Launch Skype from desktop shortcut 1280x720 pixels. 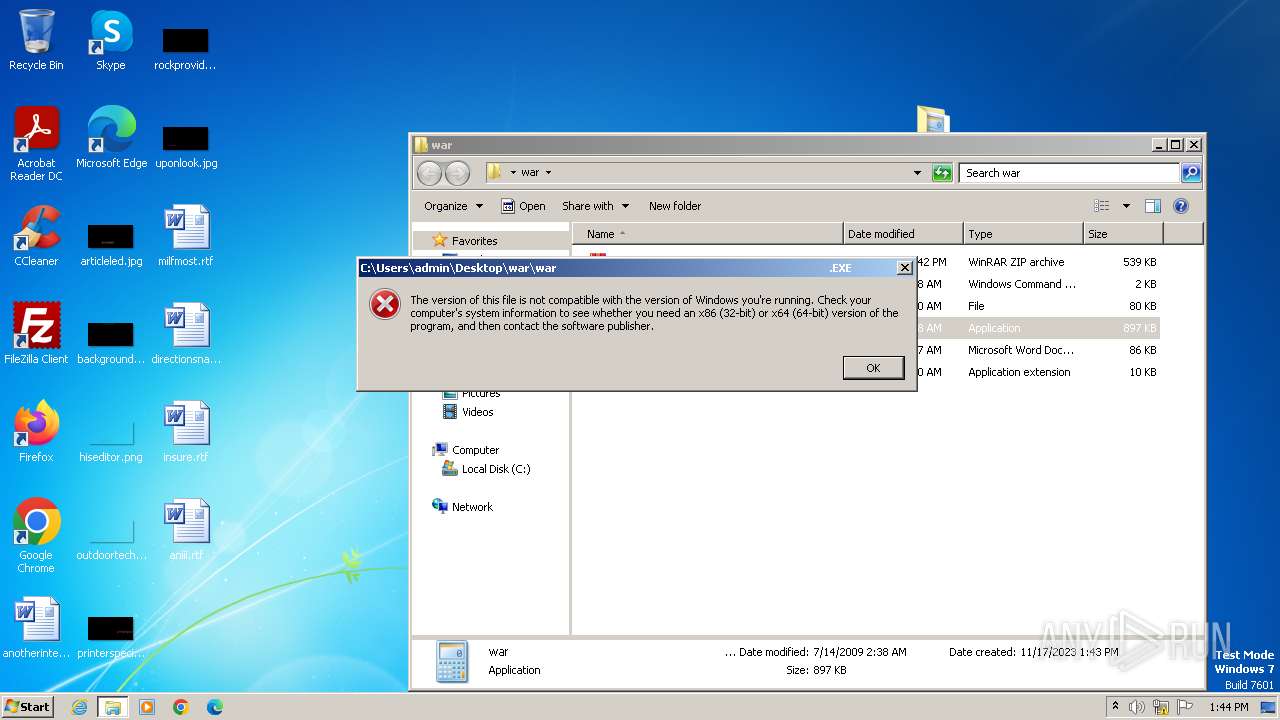[110, 40]
